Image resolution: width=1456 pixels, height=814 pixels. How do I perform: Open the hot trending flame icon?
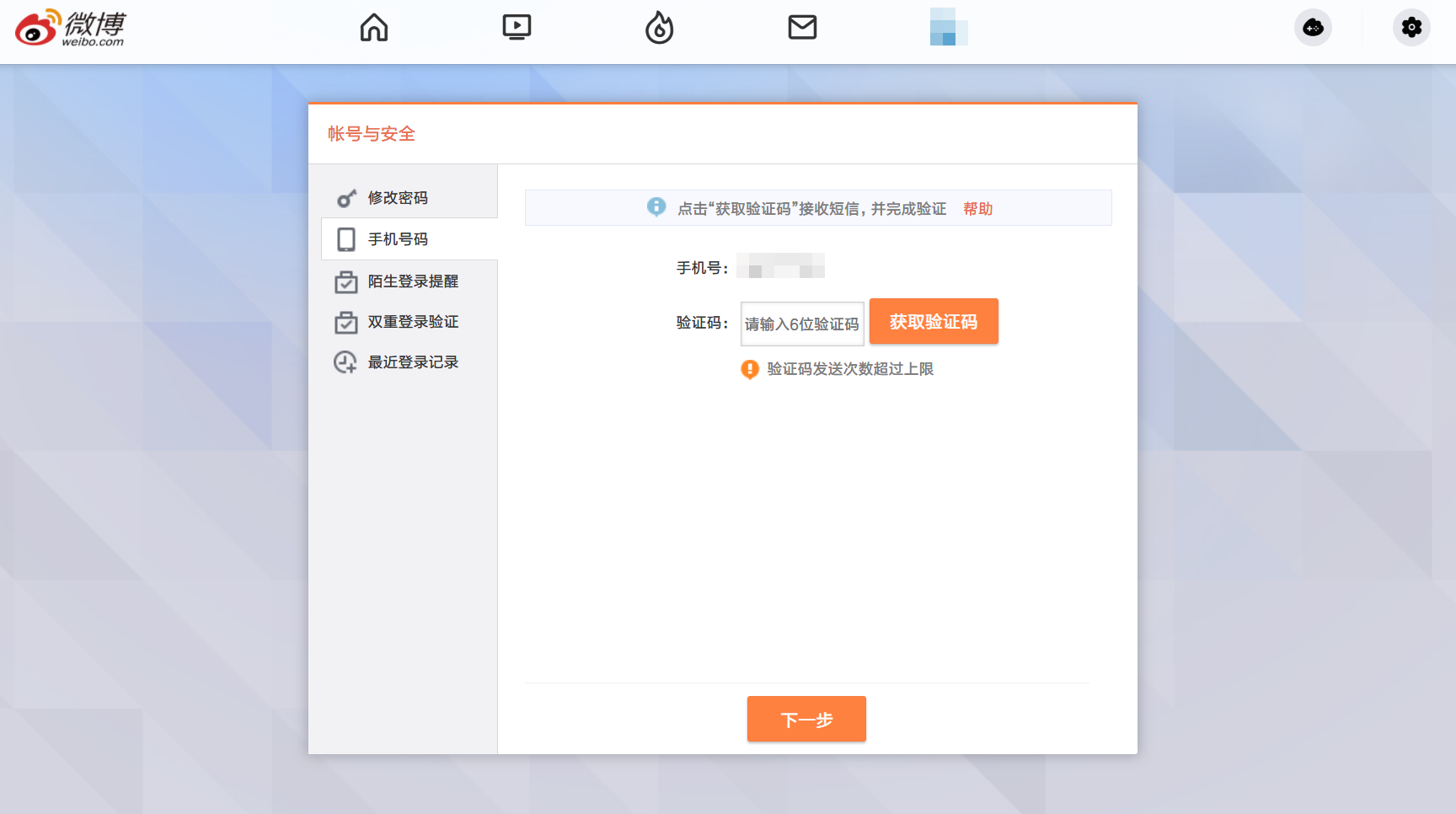tap(659, 28)
